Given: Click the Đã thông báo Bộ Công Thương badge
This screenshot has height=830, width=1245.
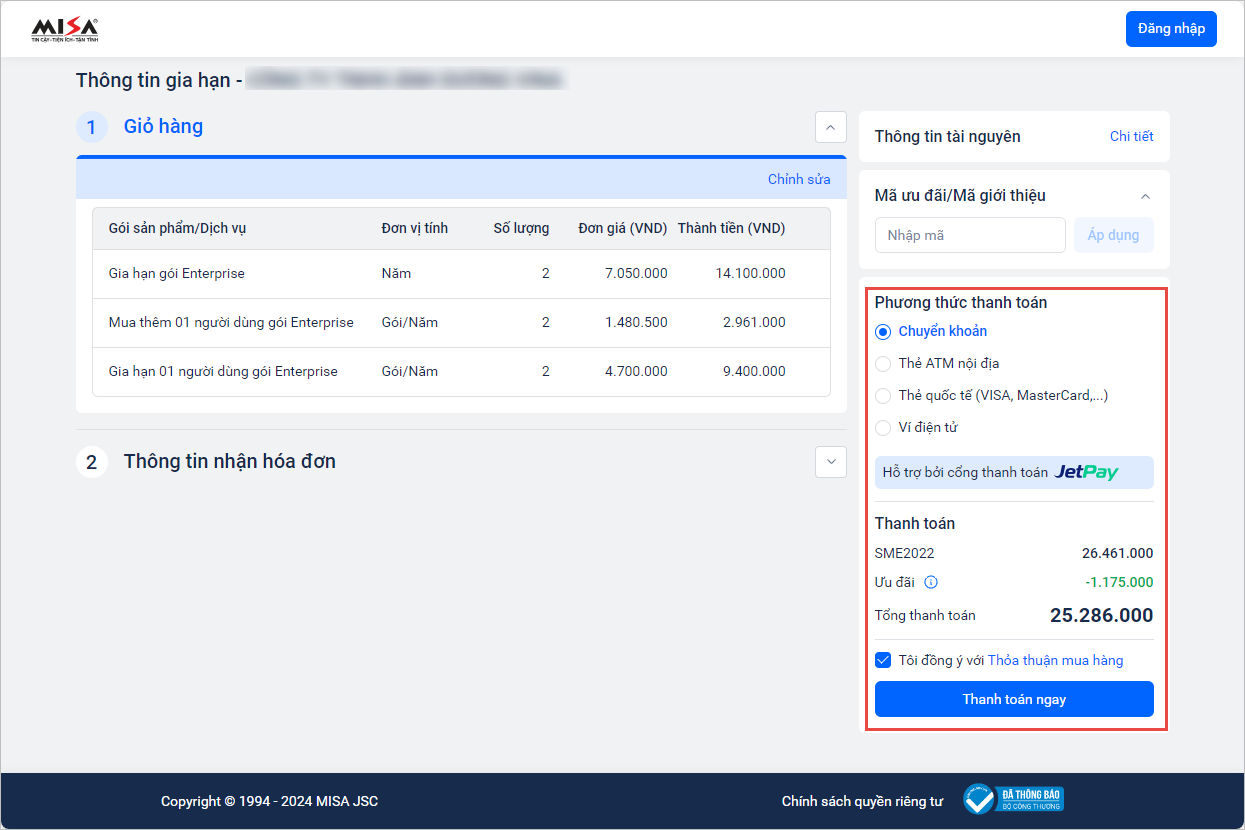Looking at the screenshot, I should point(1012,799).
